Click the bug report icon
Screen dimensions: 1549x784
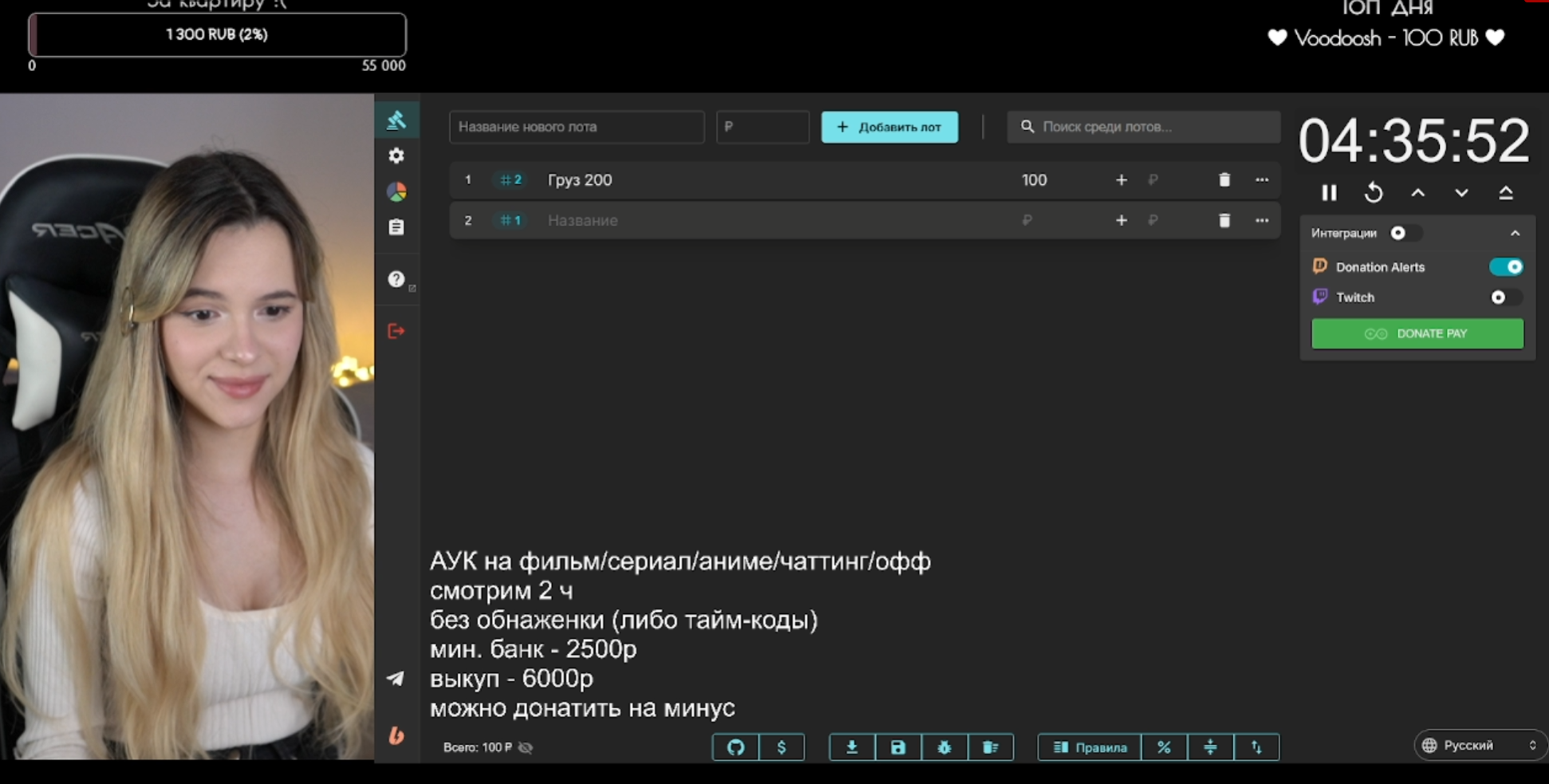[x=944, y=747]
